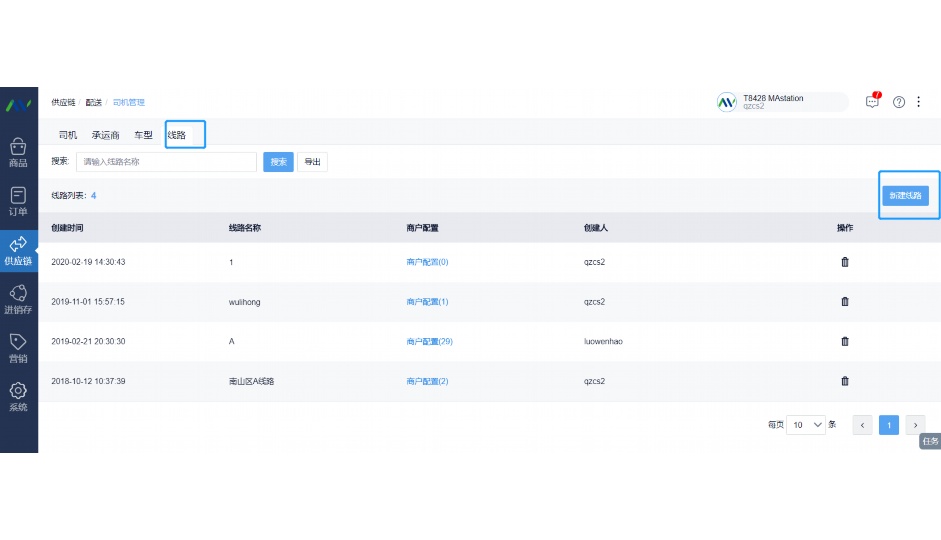Delete the wulihong route row
Image resolution: width=941 pixels, height=540 pixels.
click(x=845, y=301)
